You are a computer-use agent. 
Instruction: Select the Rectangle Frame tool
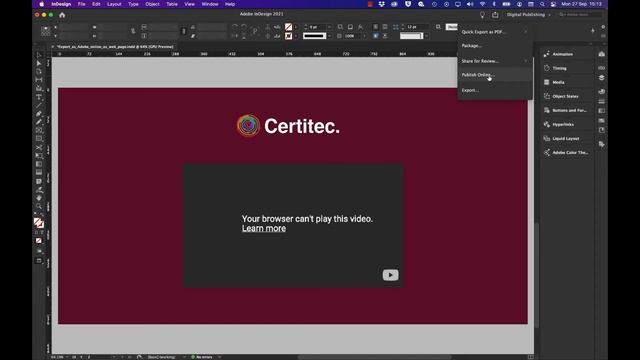coord(39,131)
